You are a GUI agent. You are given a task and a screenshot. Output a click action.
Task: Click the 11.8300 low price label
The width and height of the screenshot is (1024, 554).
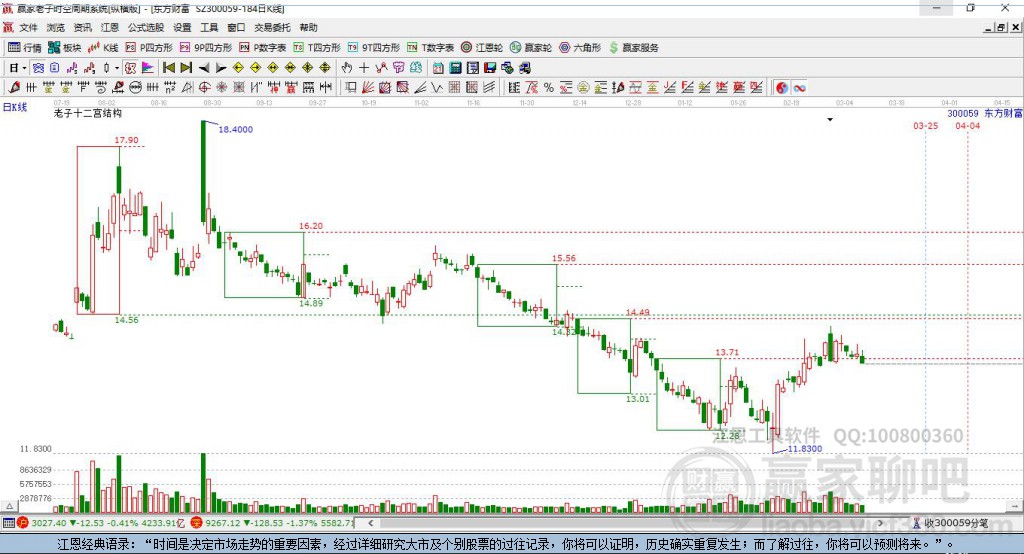point(805,449)
